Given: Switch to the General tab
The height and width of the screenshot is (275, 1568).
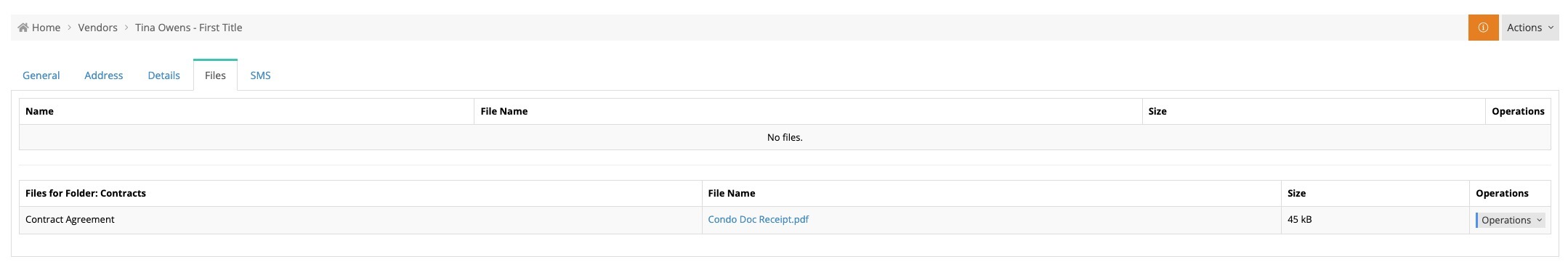Looking at the screenshot, I should (41, 75).
